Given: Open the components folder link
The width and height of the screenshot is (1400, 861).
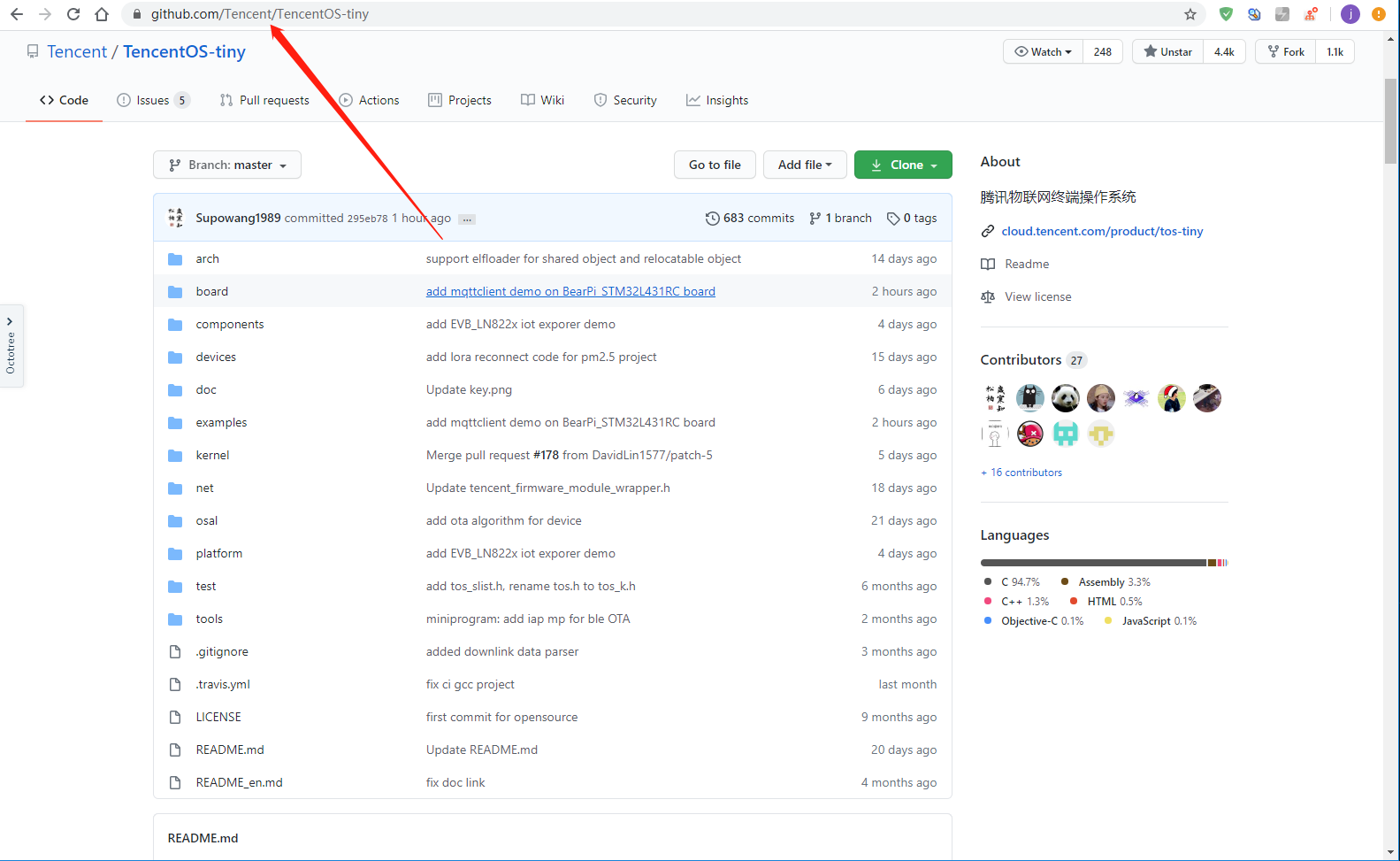Looking at the screenshot, I should coord(230,324).
